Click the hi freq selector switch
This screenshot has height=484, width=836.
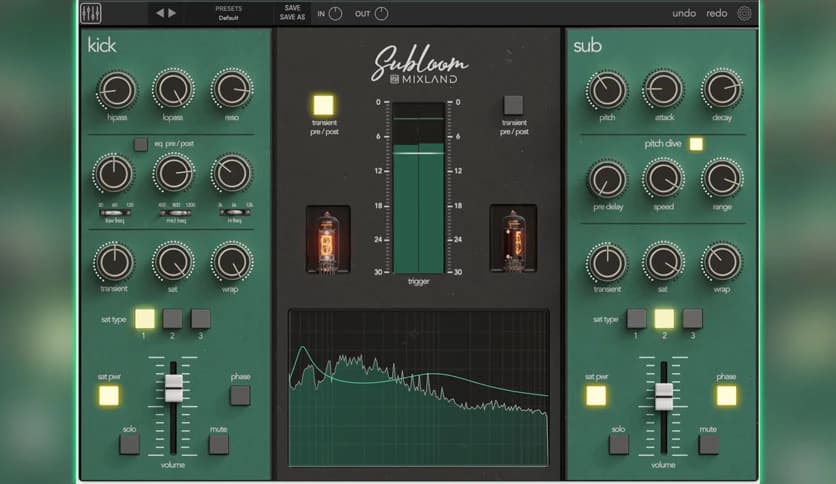click(x=235, y=213)
